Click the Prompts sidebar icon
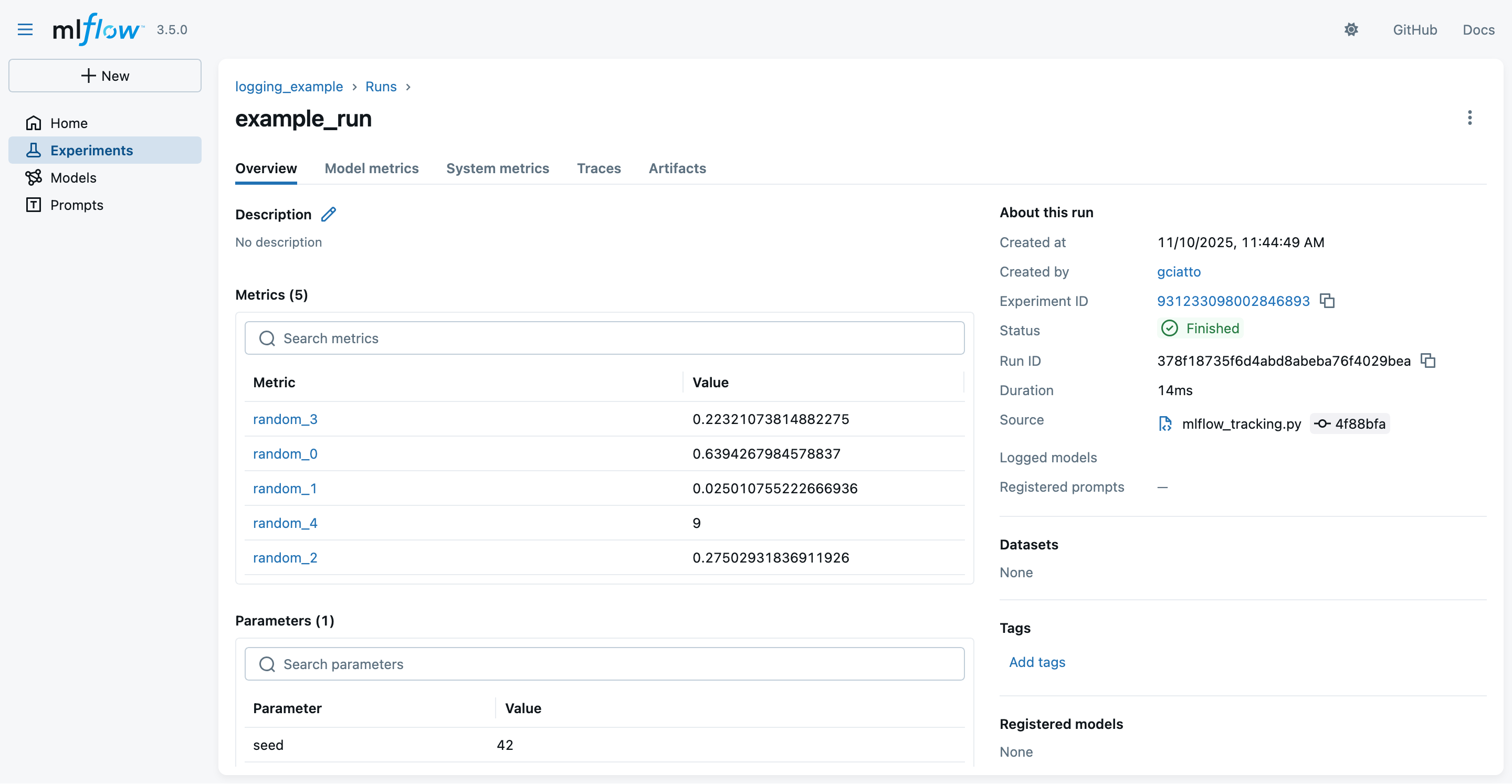The width and height of the screenshot is (1512, 784). tap(34, 205)
